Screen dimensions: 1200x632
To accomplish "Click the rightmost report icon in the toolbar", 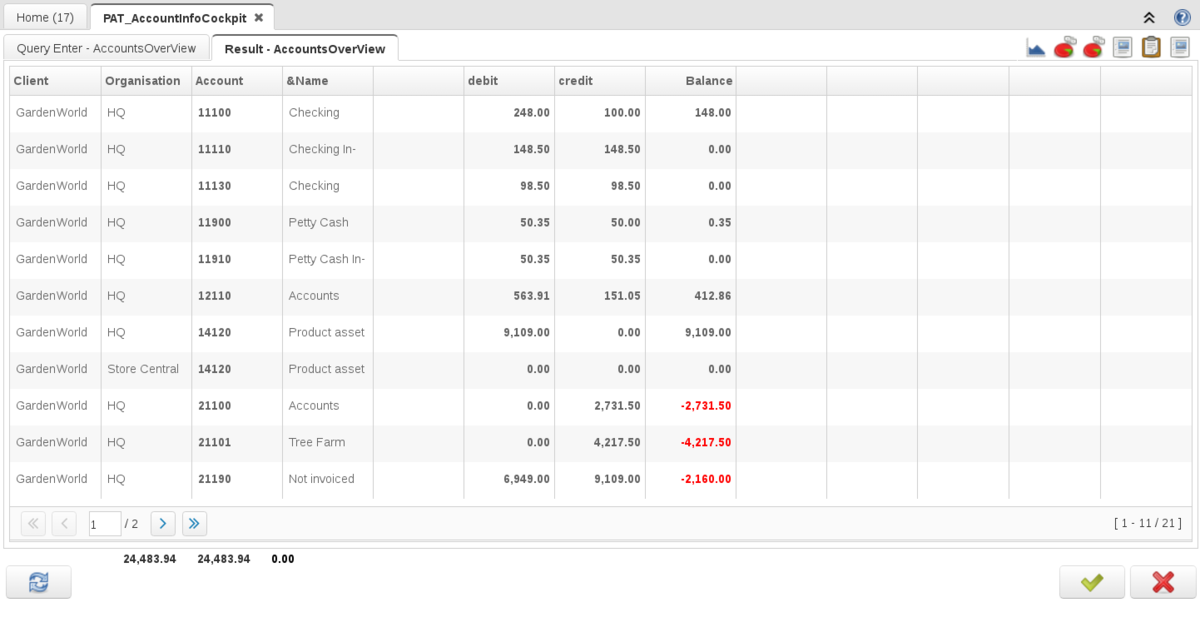I will click(1180, 48).
